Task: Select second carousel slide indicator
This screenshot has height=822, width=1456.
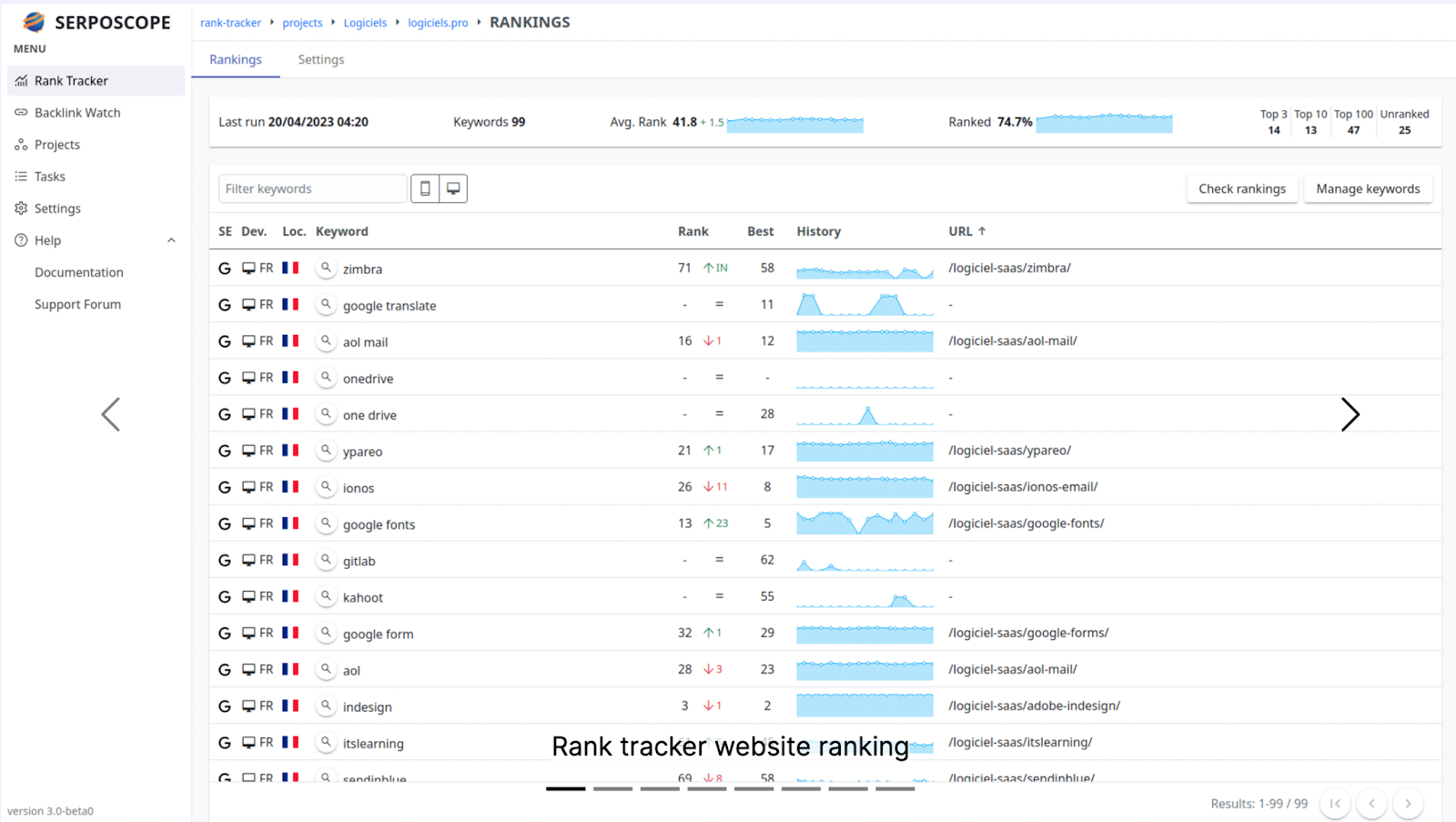Action: [612, 788]
